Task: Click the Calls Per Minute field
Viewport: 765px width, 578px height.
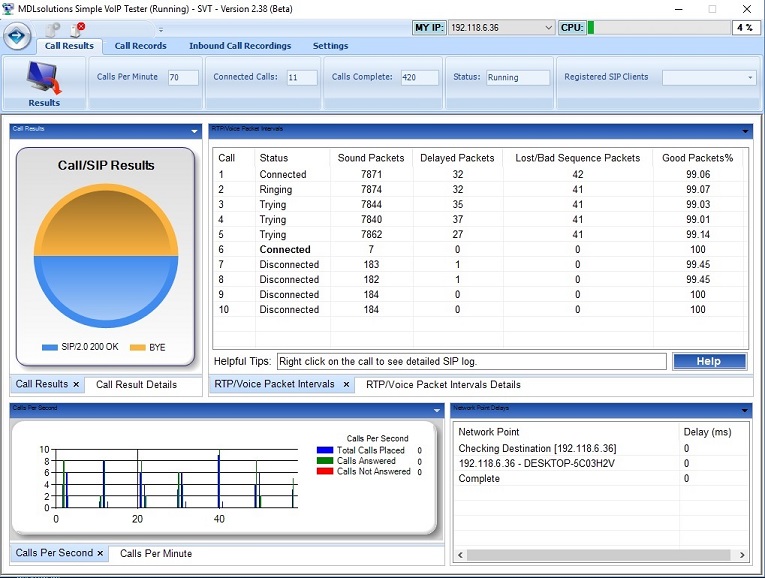Action: [x=183, y=77]
